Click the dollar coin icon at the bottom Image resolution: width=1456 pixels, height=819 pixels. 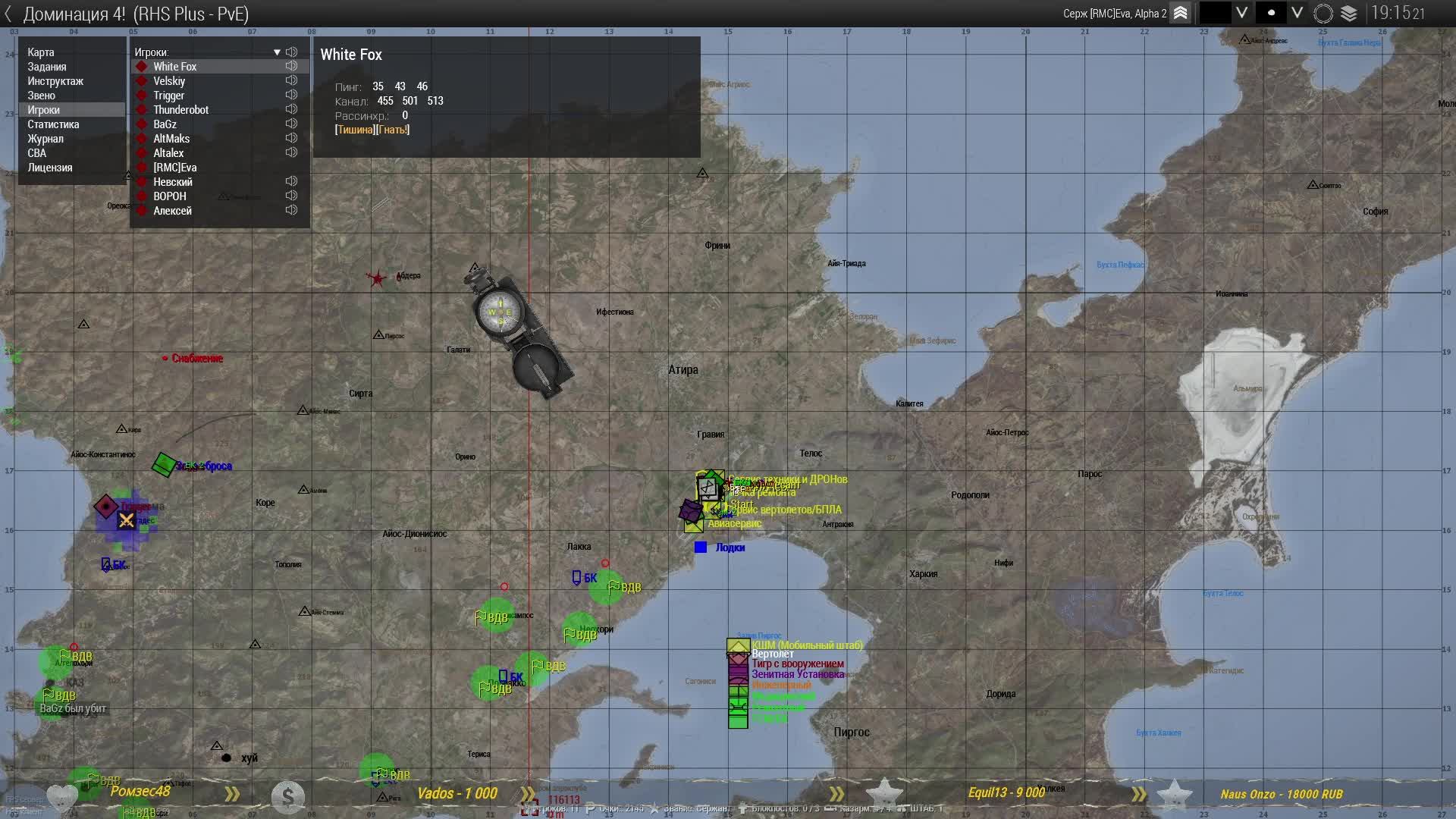tap(287, 796)
